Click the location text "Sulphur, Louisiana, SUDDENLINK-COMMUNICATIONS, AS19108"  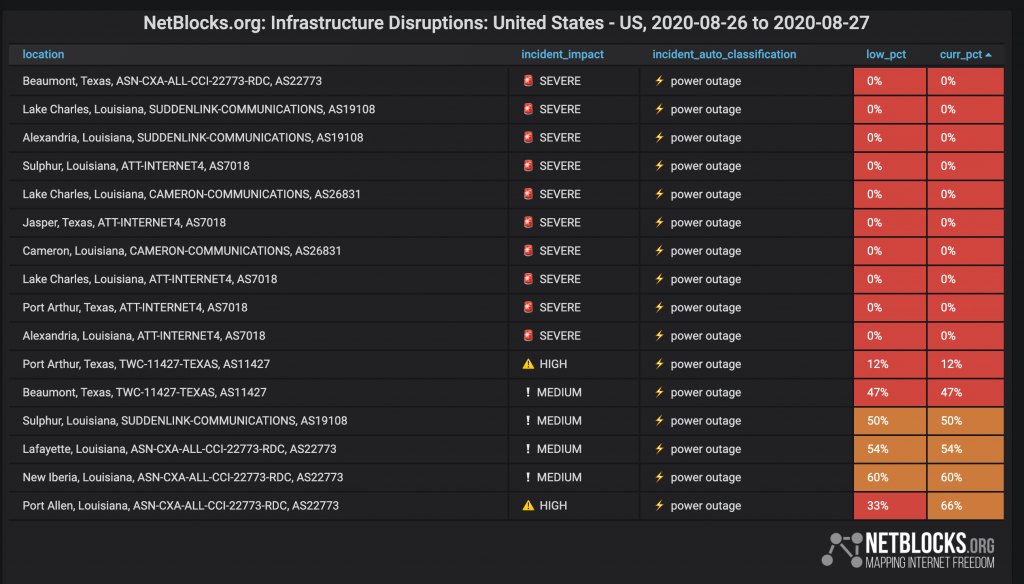coord(185,421)
